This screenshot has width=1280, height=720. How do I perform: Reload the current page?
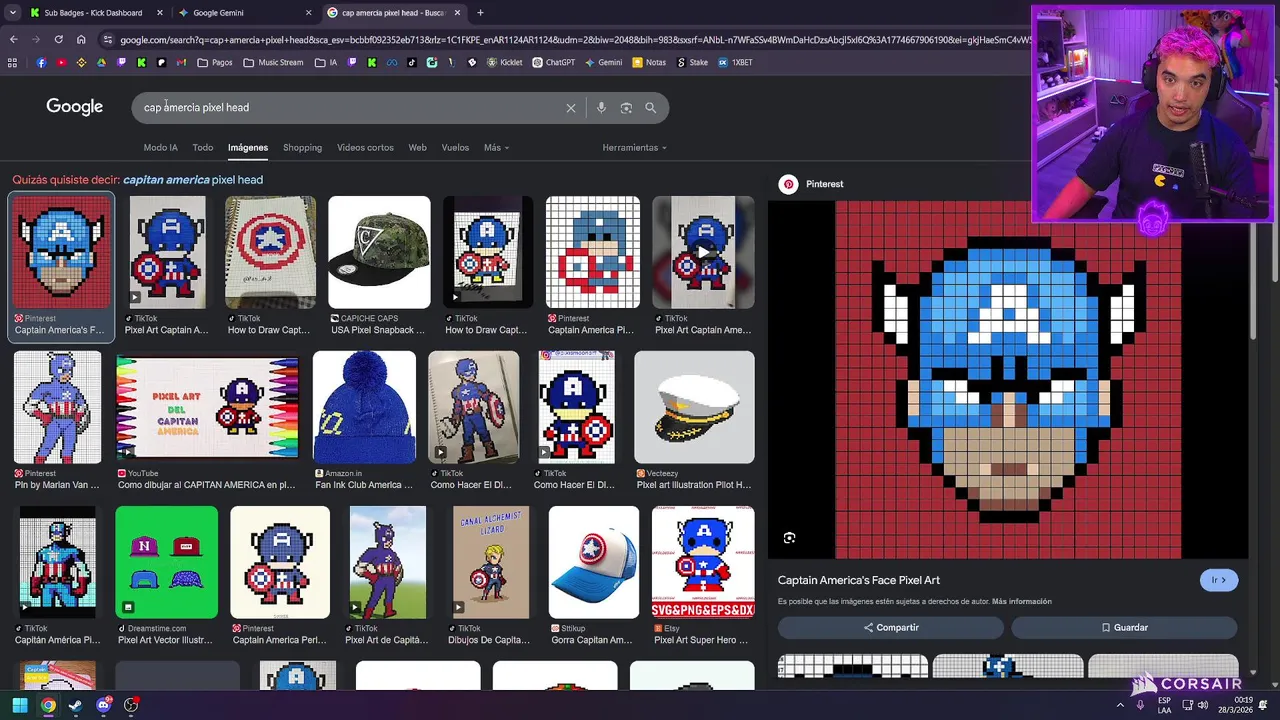59,40
